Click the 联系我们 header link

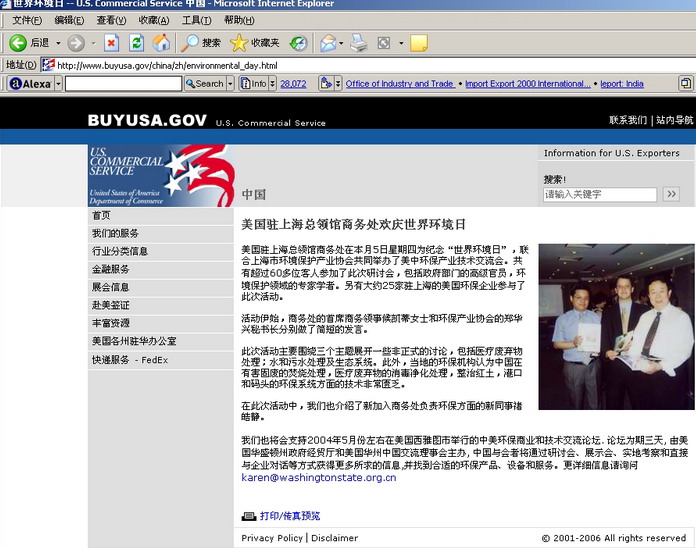point(628,120)
